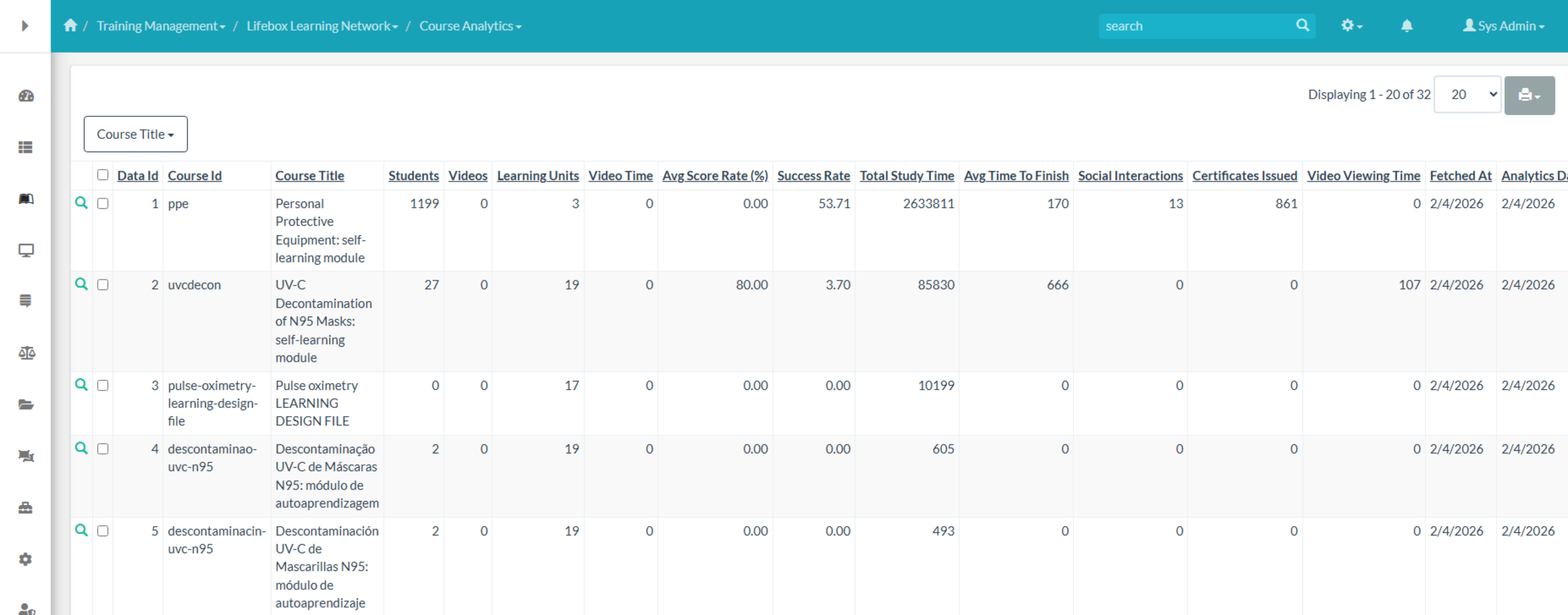Click the 'Personal Protective Equipment: self-learning module' title
The image size is (1568, 615).
click(x=320, y=231)
